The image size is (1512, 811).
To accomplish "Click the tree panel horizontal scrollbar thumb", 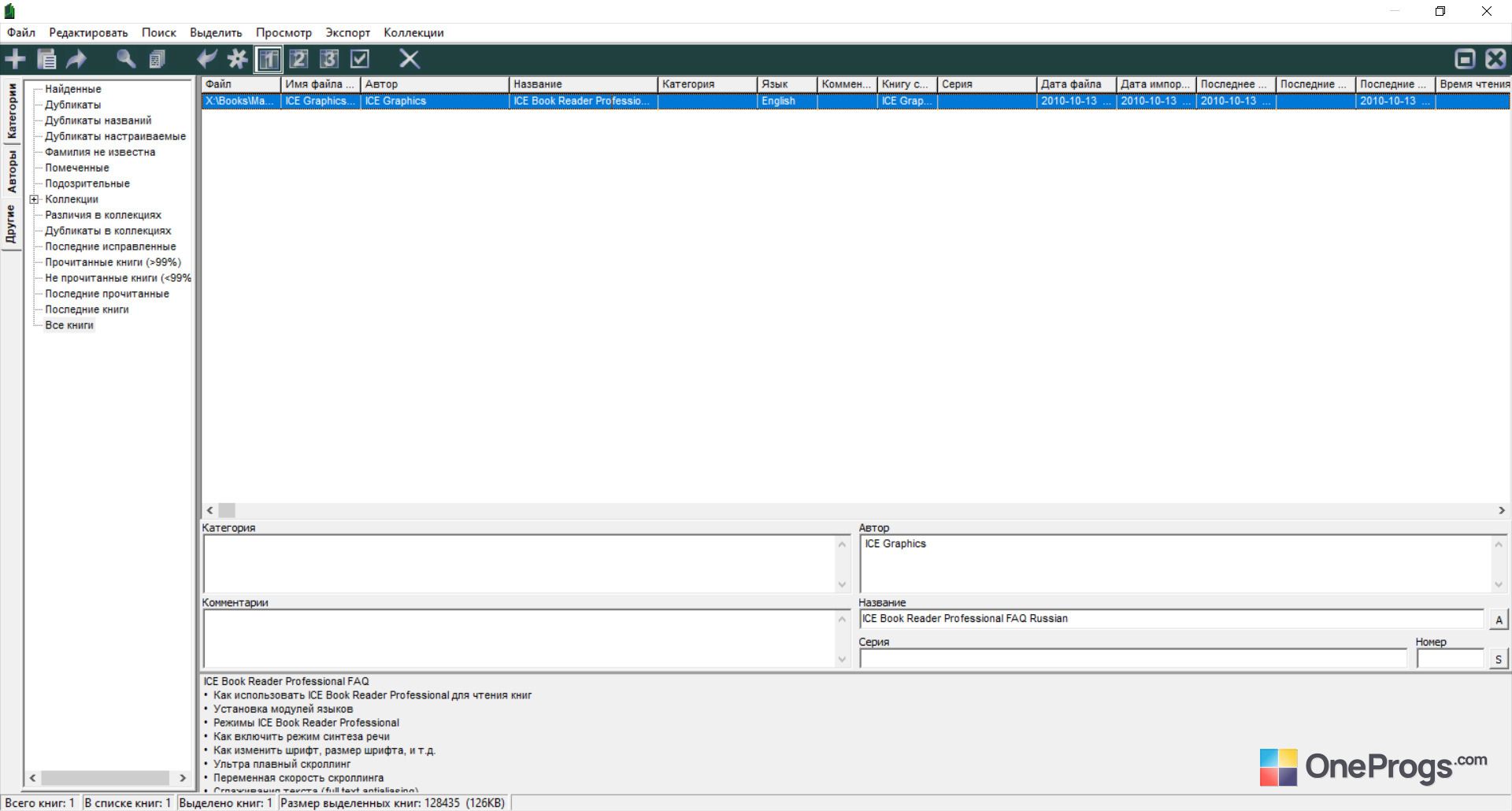I will (106, 778).
